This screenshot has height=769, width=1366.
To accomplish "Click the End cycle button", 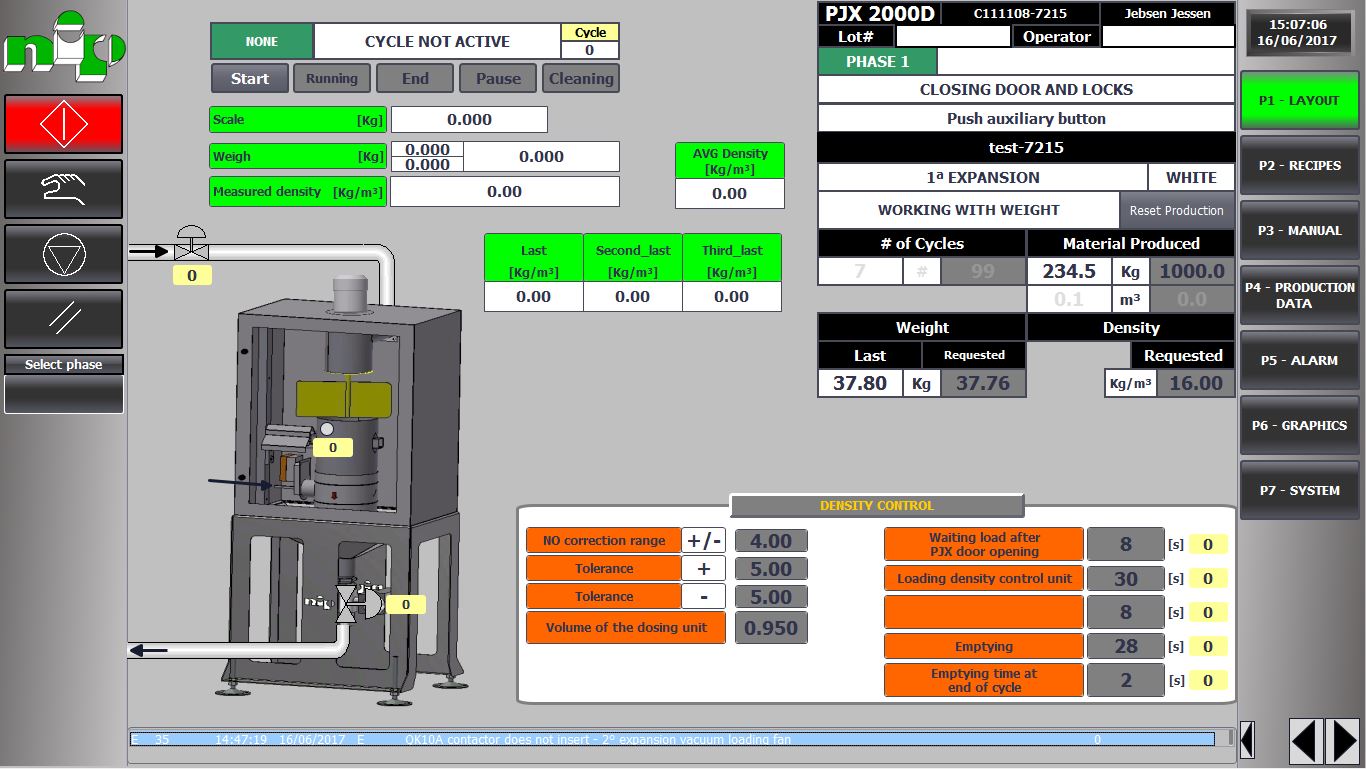I will pyautogui.click(x=415, y=79).
